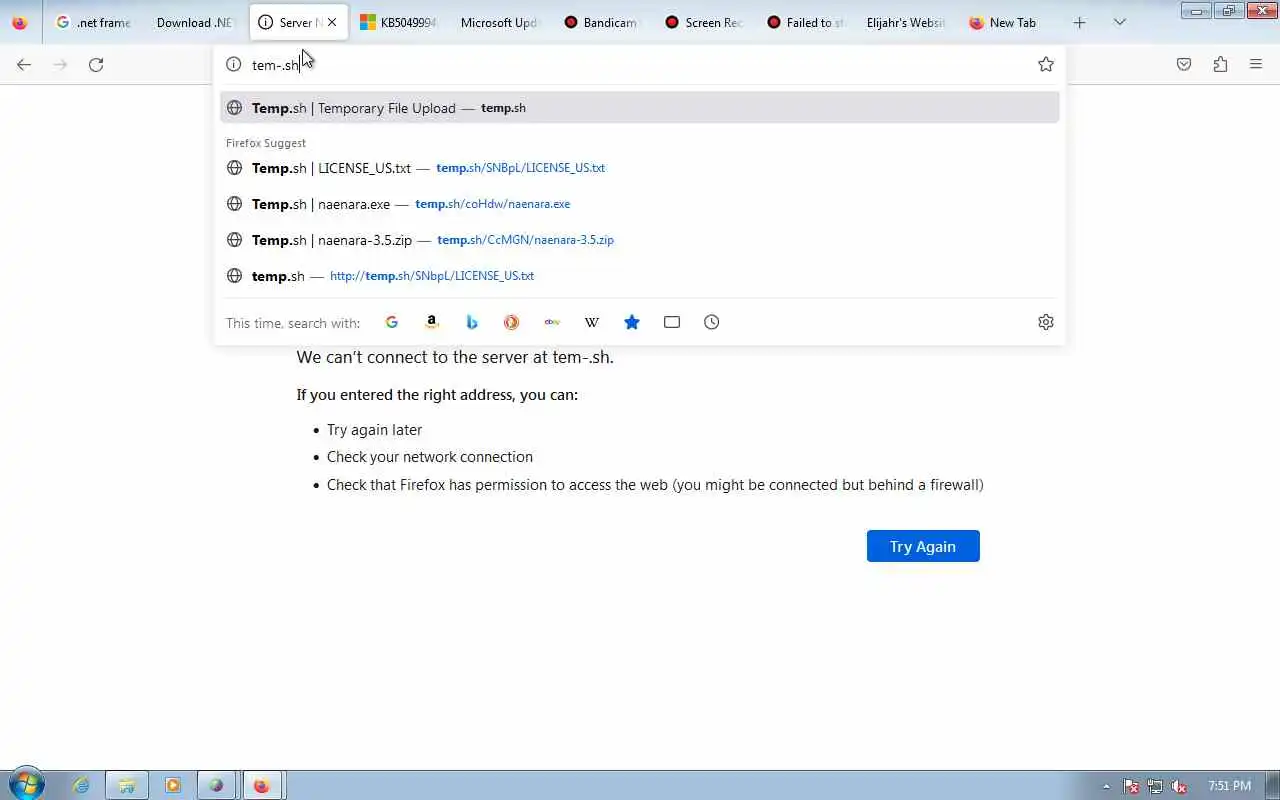Switch to the Bandicam tab
The height and width of the screenshot is (800, 1280).
coord(602,22)
